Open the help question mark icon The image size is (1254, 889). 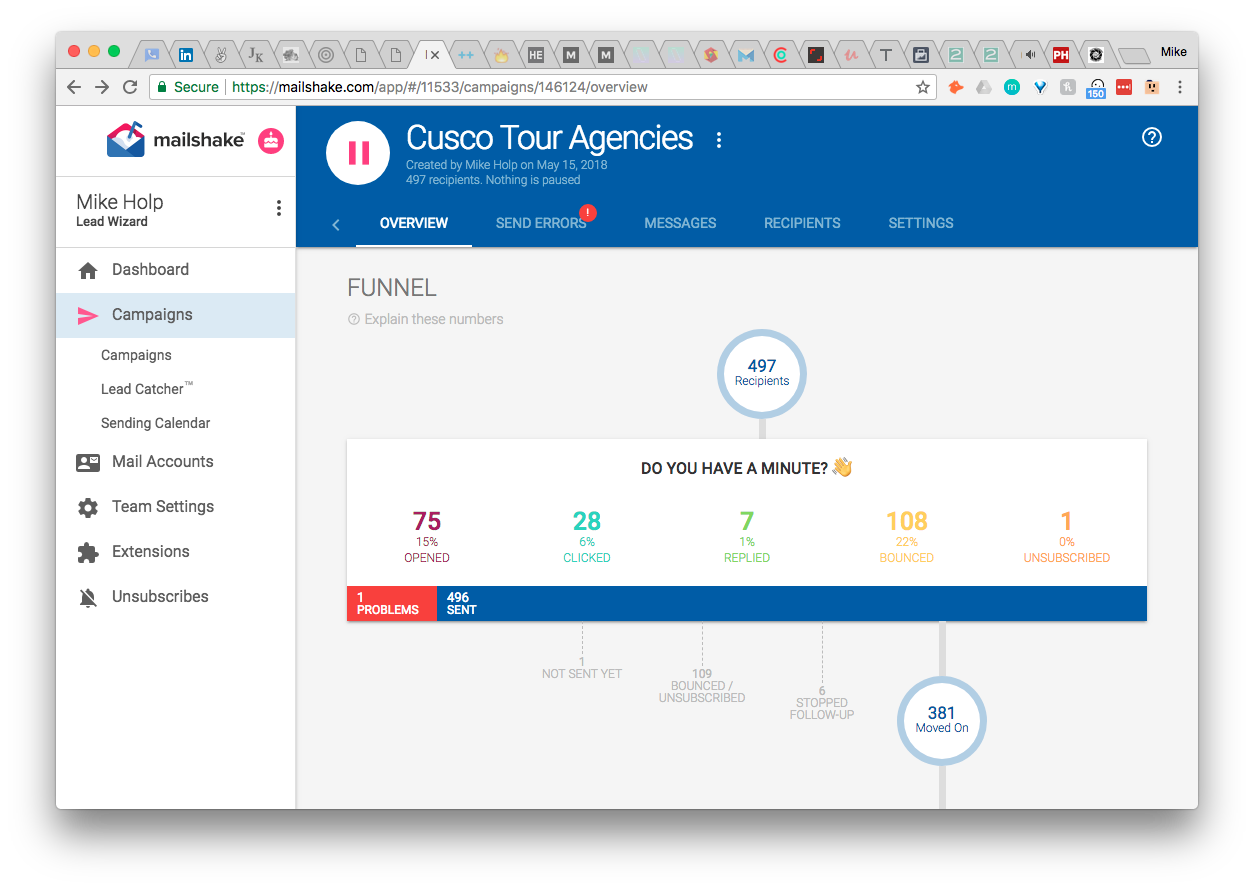pyautogui.click(x=1152, y=138)
